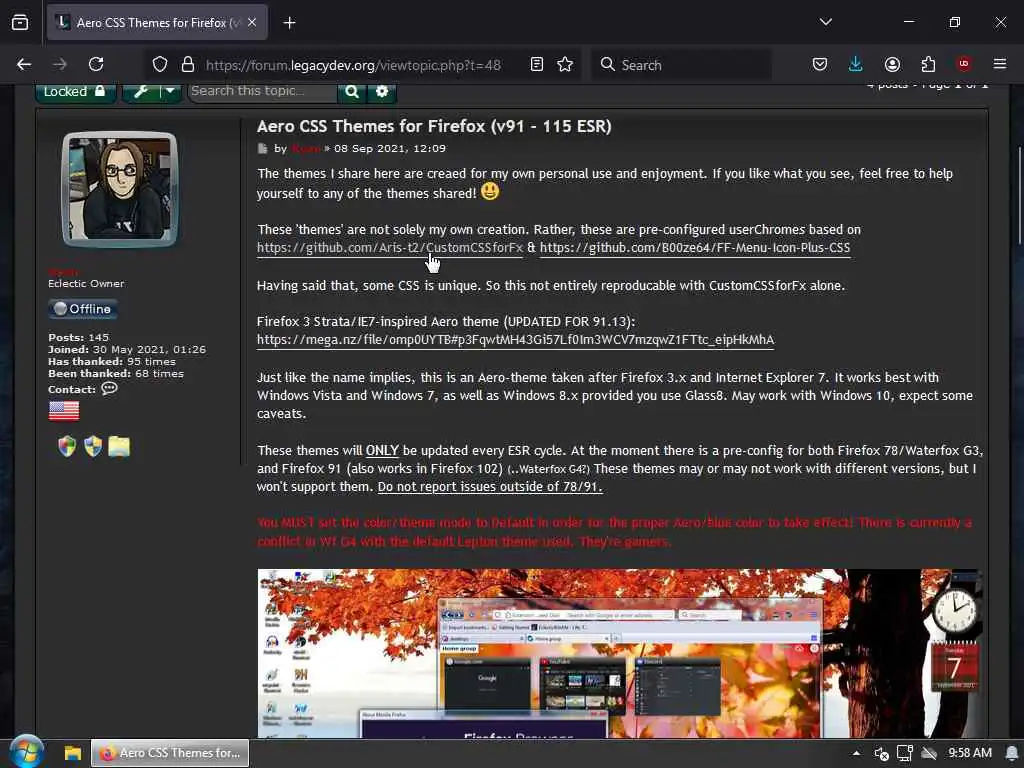Open the post author's name link
1024x768 pixels.
coord(306,148)
